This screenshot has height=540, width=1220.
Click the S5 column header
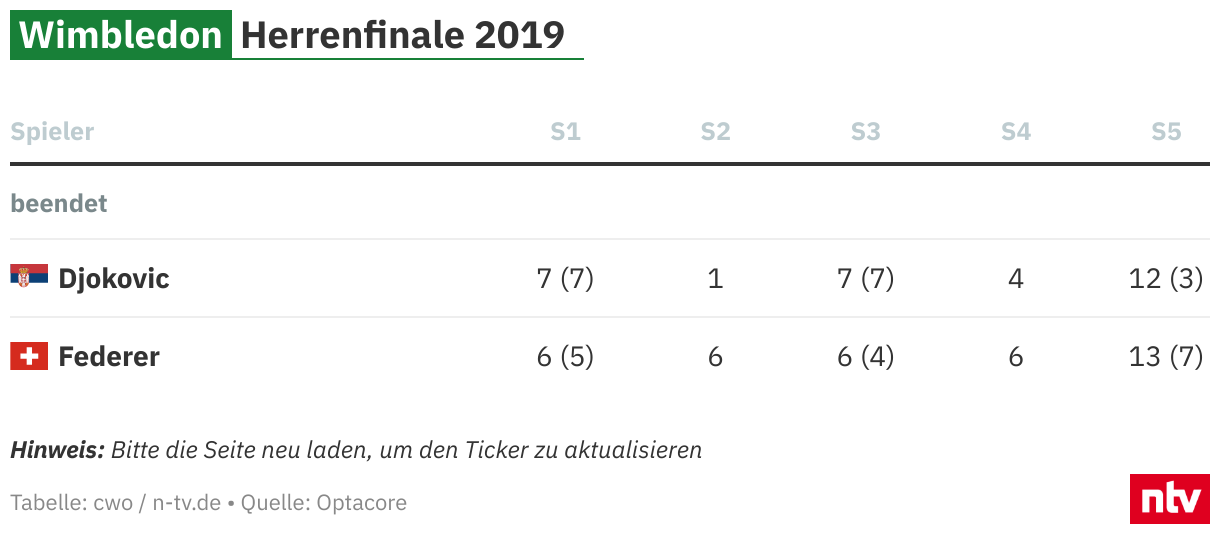pos(1166,131)
